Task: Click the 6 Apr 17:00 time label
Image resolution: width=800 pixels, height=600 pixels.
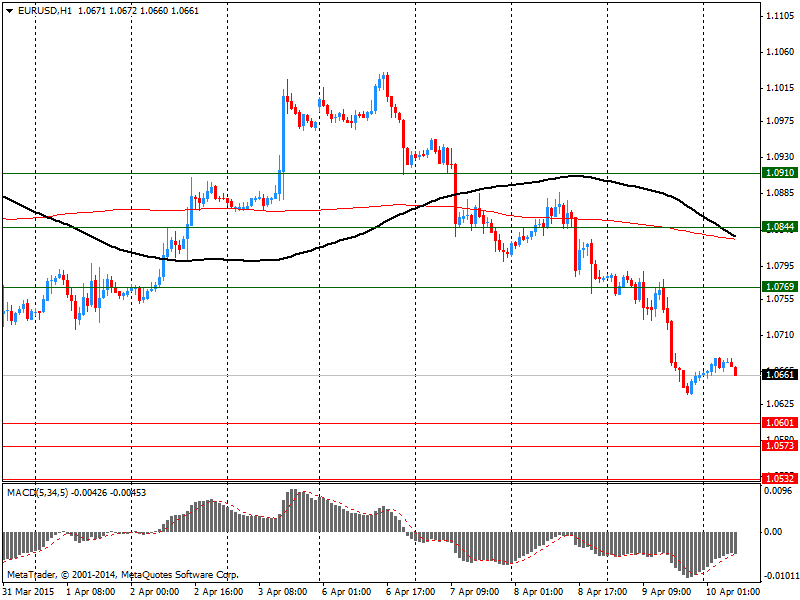Action: 411,592
